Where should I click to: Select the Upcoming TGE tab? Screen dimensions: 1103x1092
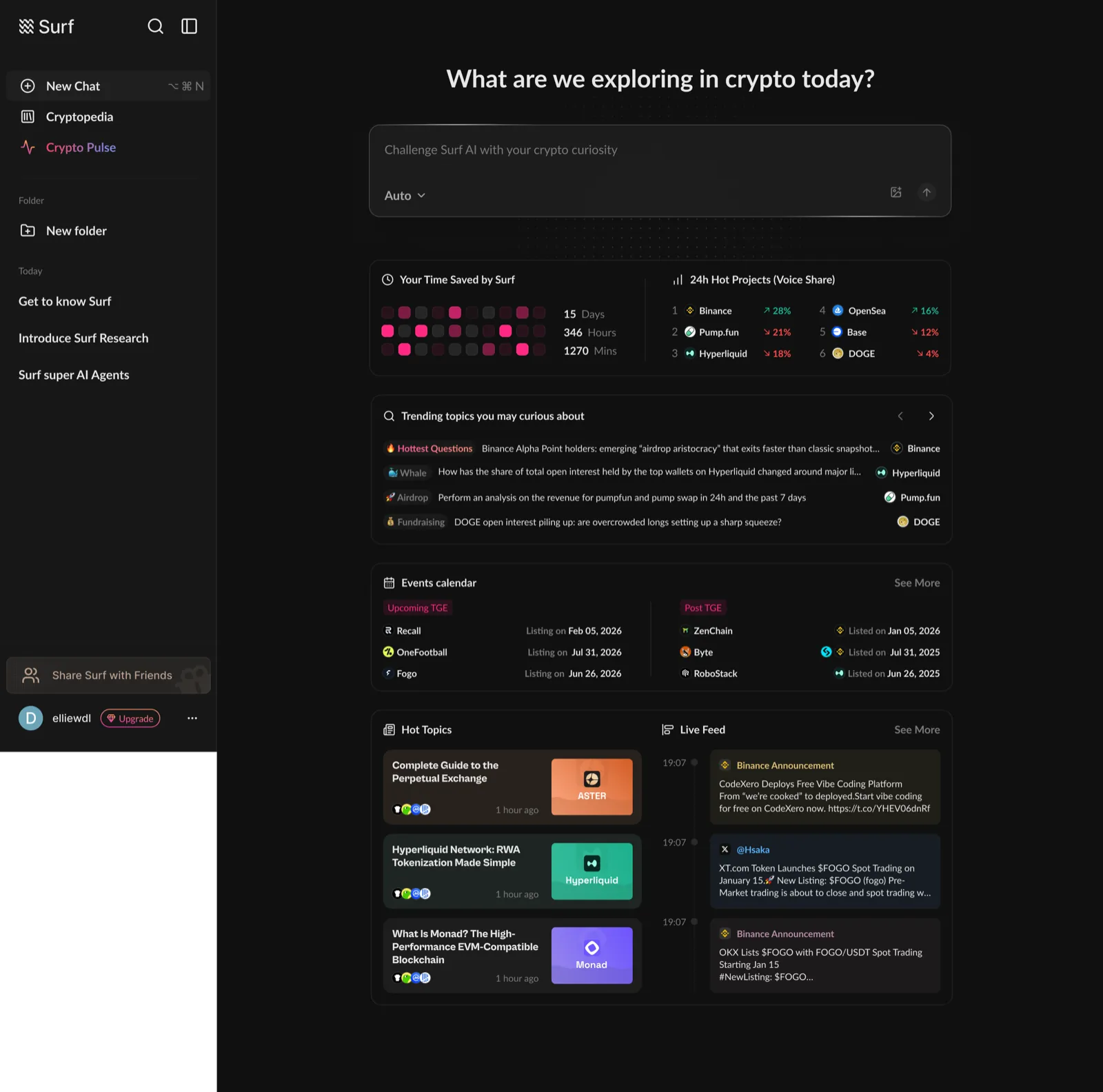point(418,608)
